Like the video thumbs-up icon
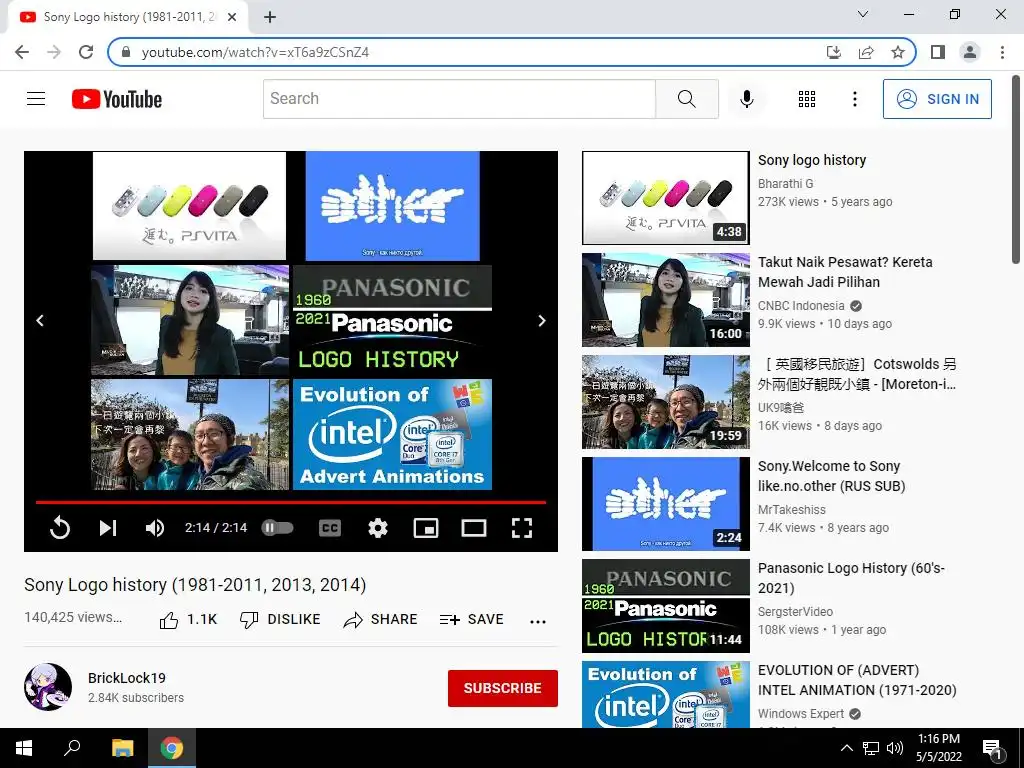 (x=168, y=620)
